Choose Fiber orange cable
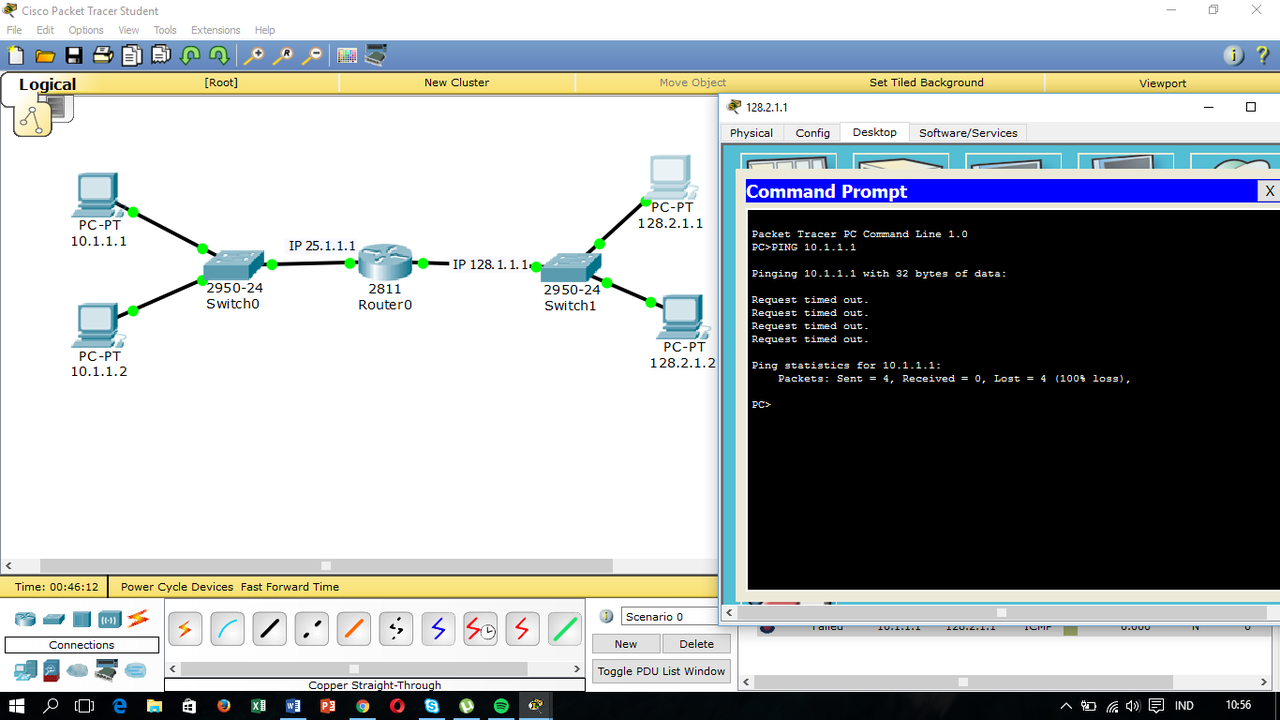Screen dimensions: 1280x720 point(354,629)
